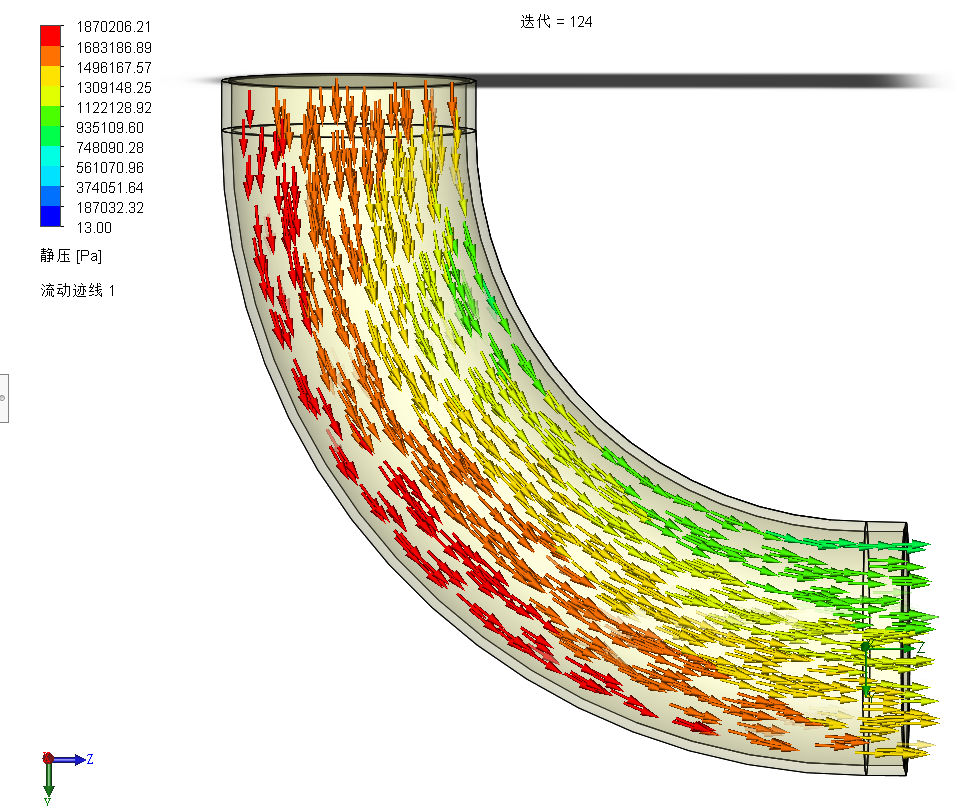Image resolution: width=956 pixels, height=806 pixels.
Task: Click the 静压 [Pa] legend title
Action: pyautogui.click(x=71, y=256)
